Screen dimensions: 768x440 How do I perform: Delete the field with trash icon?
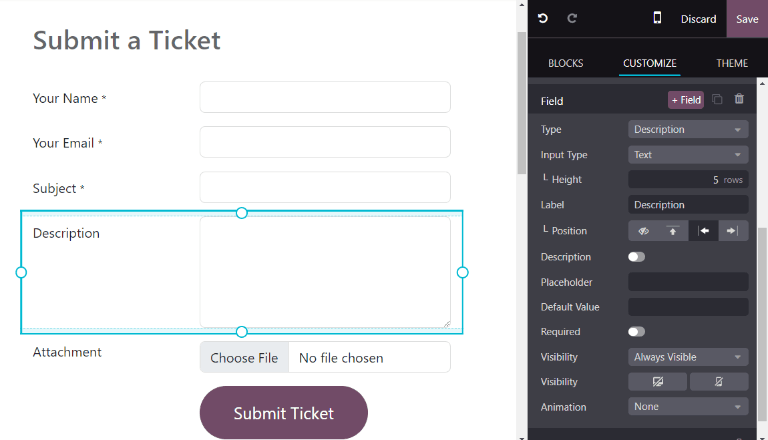739,99
